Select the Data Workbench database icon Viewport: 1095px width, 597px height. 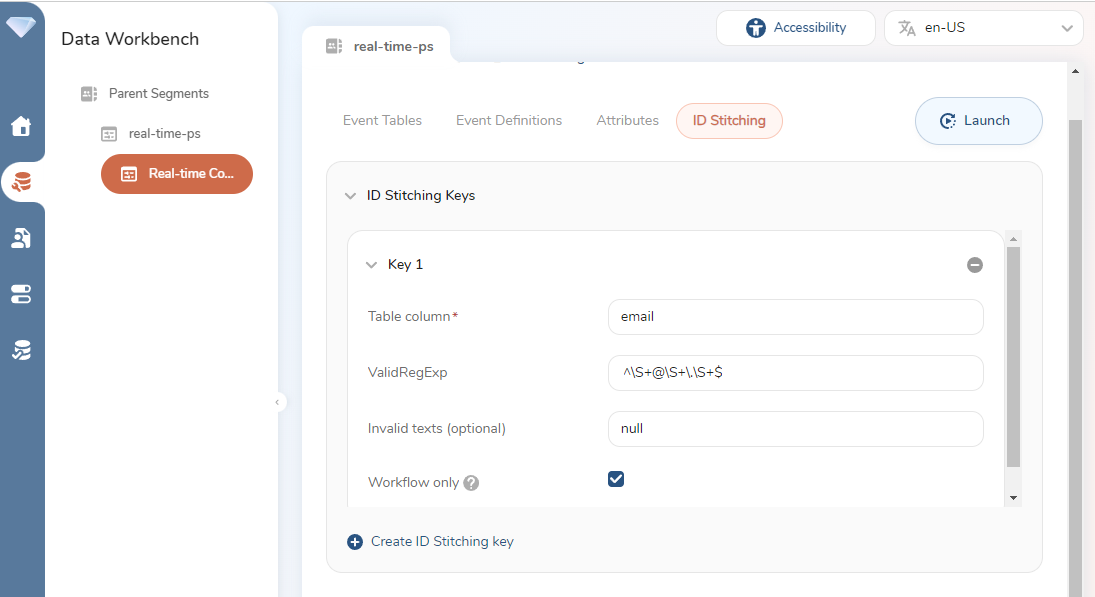tap(21, 182)
